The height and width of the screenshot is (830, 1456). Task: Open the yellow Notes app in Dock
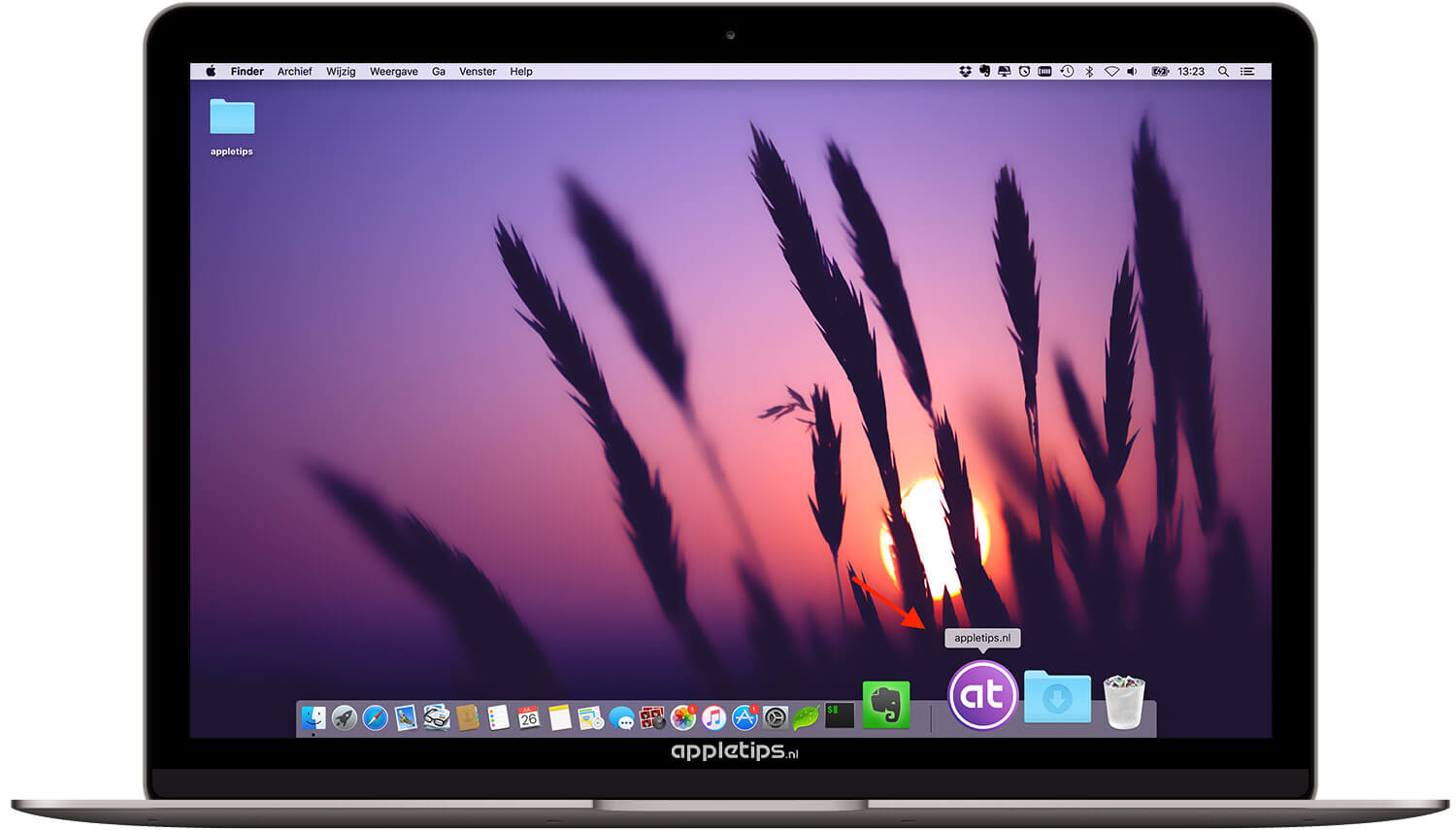click(x=560, y=717)
